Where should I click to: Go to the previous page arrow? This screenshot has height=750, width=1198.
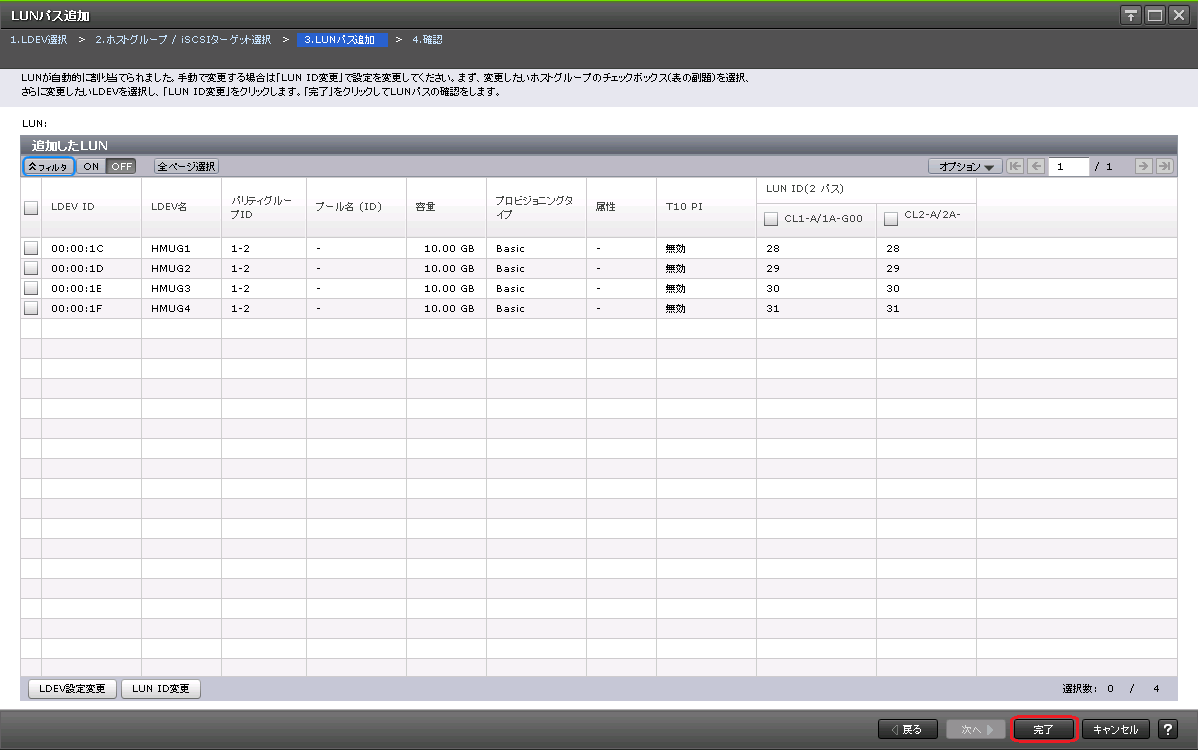click(x=1036, y=167)
